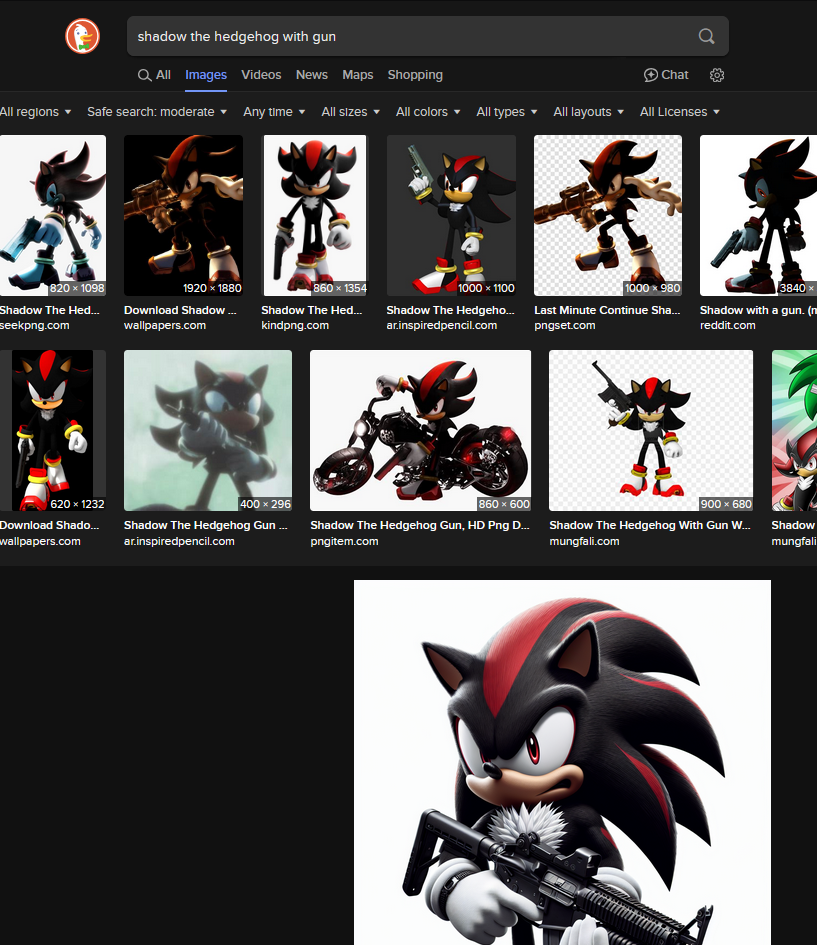Switch to the Videos tab

[261, 75]
